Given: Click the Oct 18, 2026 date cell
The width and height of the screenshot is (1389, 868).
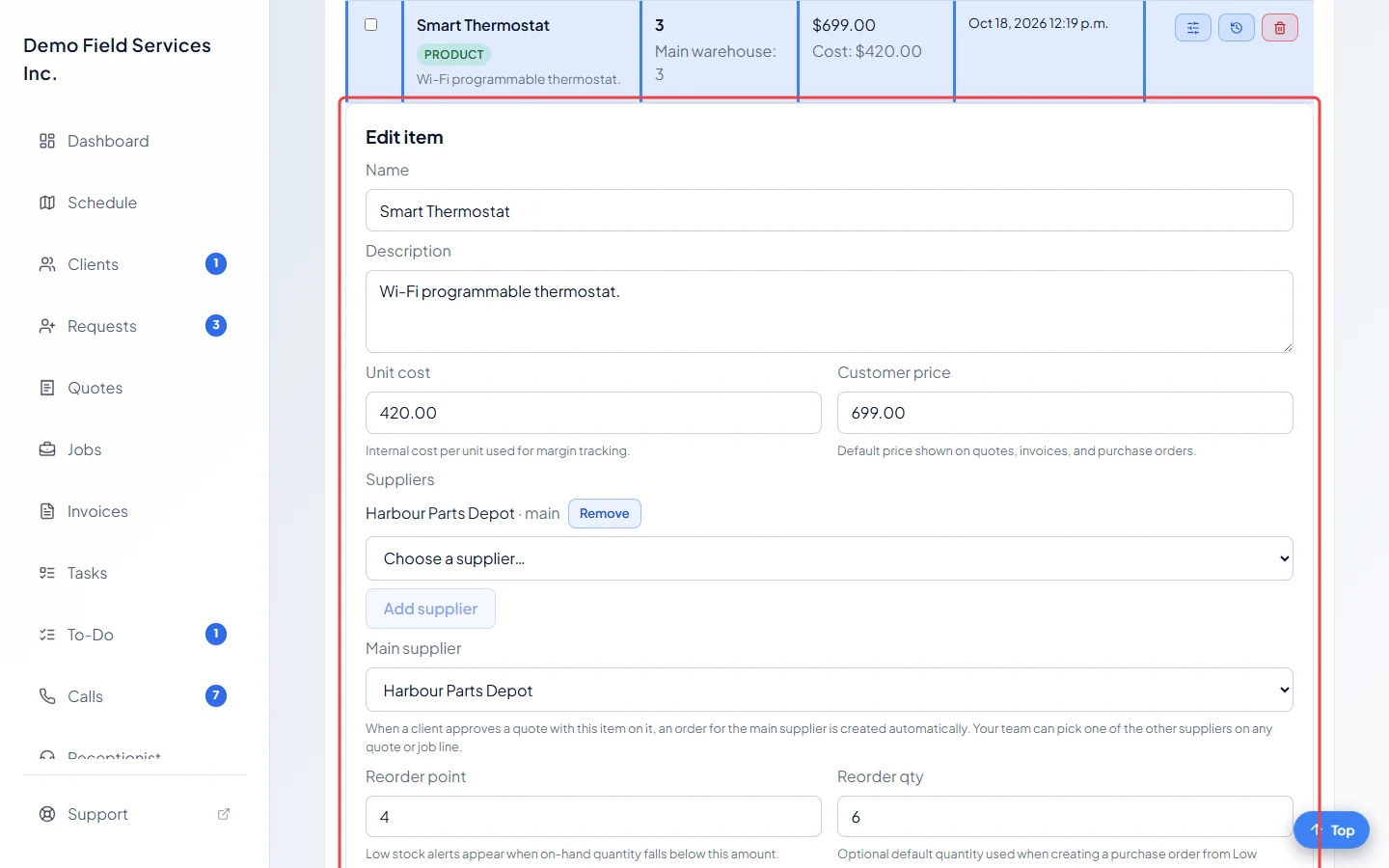Looking at the screenshot, I should click(x=1038, y=23).
